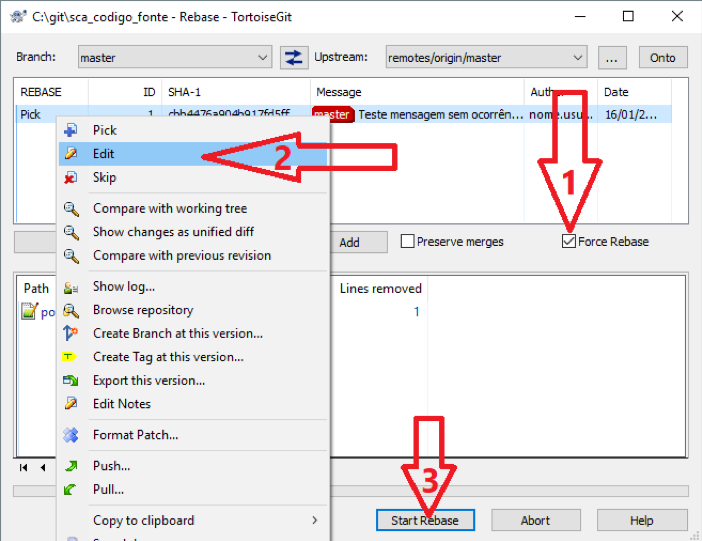Click the Format Patch icon
702x541 pixels.
[x=71, y=435]
